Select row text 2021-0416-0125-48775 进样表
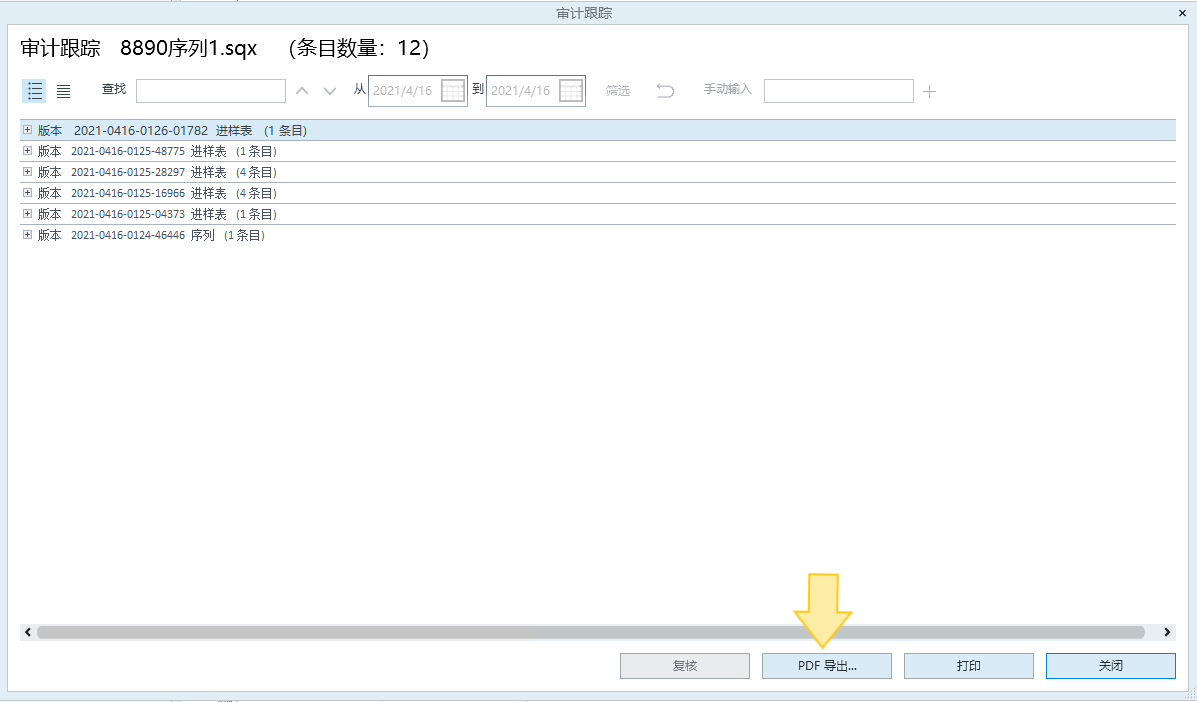This screenshot has height=702, width=1197. 149,151
